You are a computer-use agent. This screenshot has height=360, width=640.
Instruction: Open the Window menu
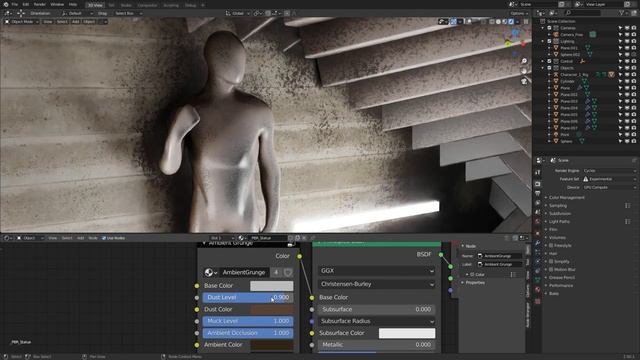[57, 4]
